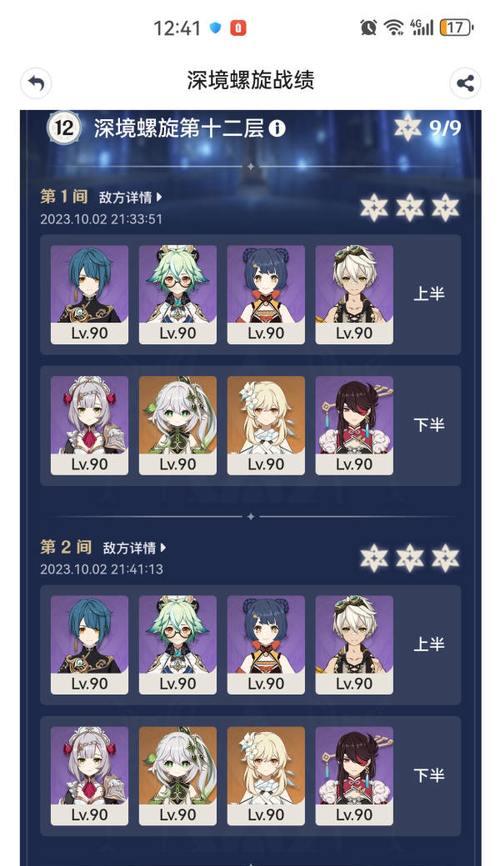Tap the red notification icon in status bar
Screen dimensions: 500x866
[238, 28]
